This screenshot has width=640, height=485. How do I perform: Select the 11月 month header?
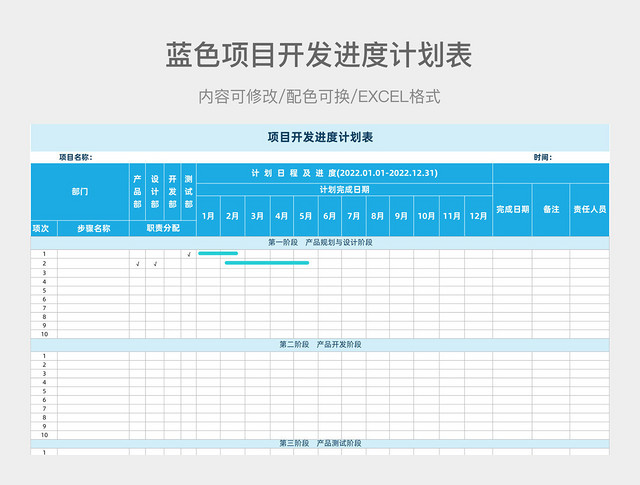[451, 216]
